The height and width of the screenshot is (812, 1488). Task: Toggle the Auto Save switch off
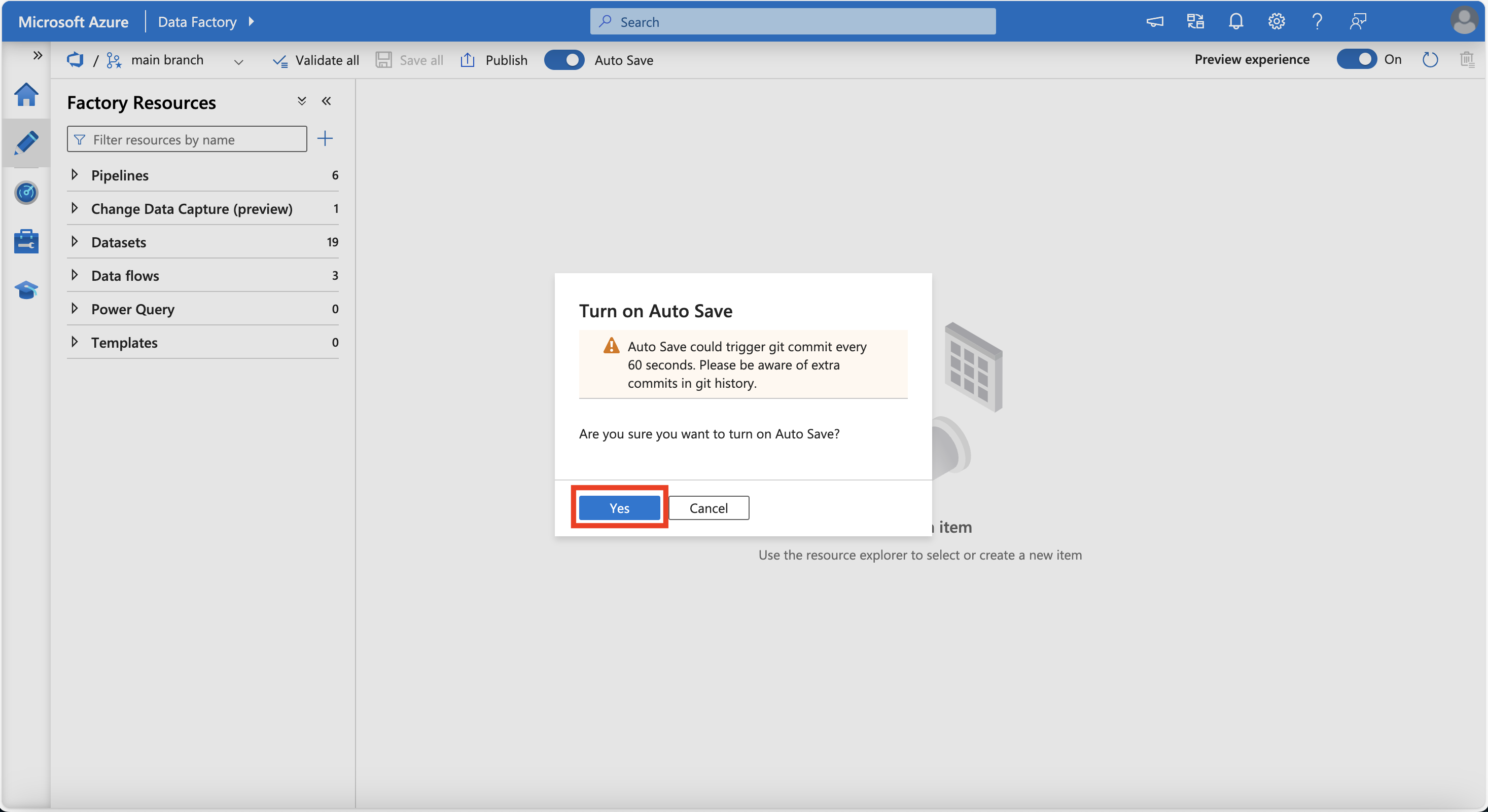pos(564,59)
